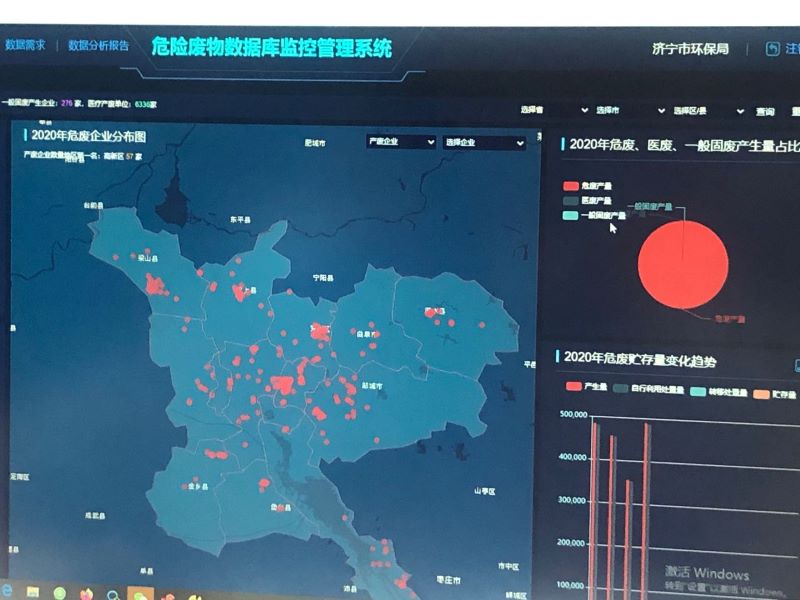
Task: Toggle the 危废产量 pie legend item
Action: coord(587,186)
